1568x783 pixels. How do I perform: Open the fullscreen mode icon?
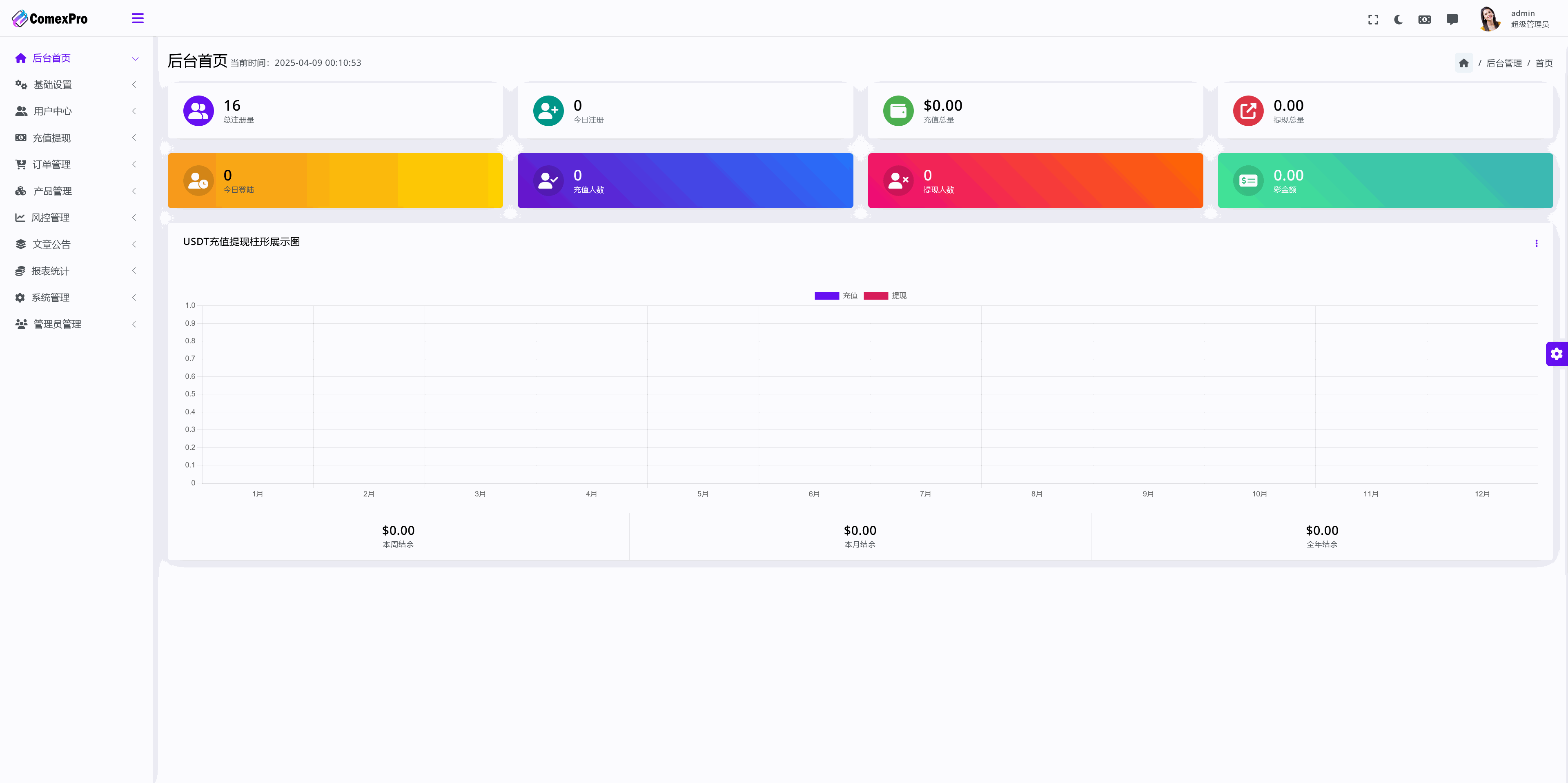click(1373, 19)
